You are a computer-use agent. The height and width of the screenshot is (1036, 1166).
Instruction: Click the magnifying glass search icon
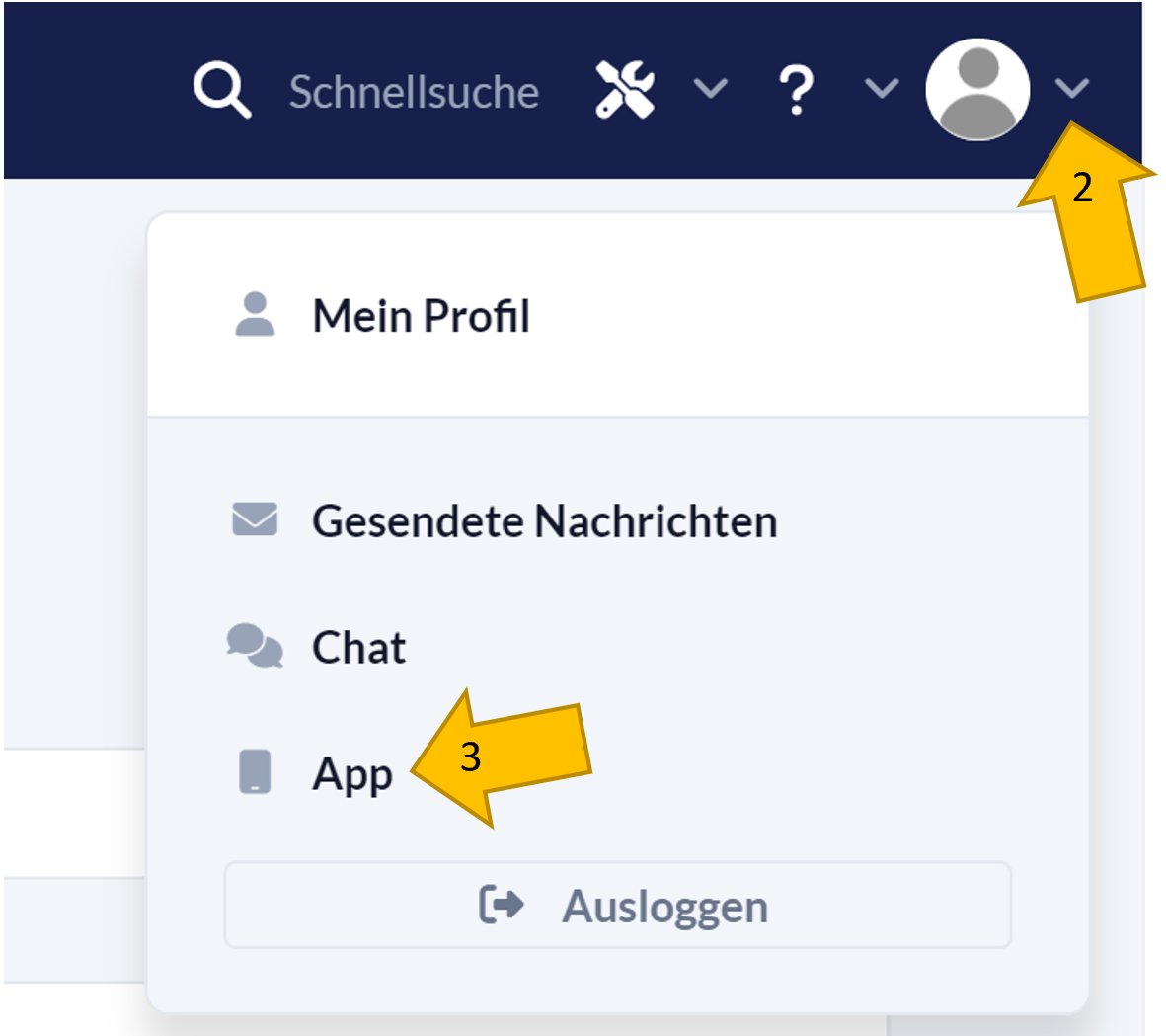[222, 90]
